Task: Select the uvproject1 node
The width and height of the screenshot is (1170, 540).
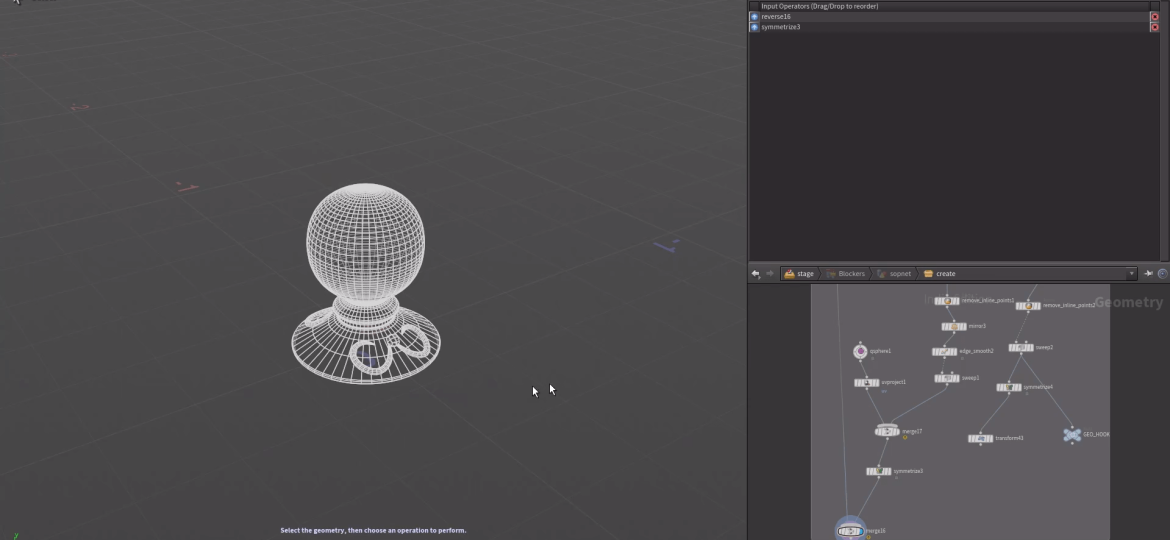Action: [x=866, y=382]
